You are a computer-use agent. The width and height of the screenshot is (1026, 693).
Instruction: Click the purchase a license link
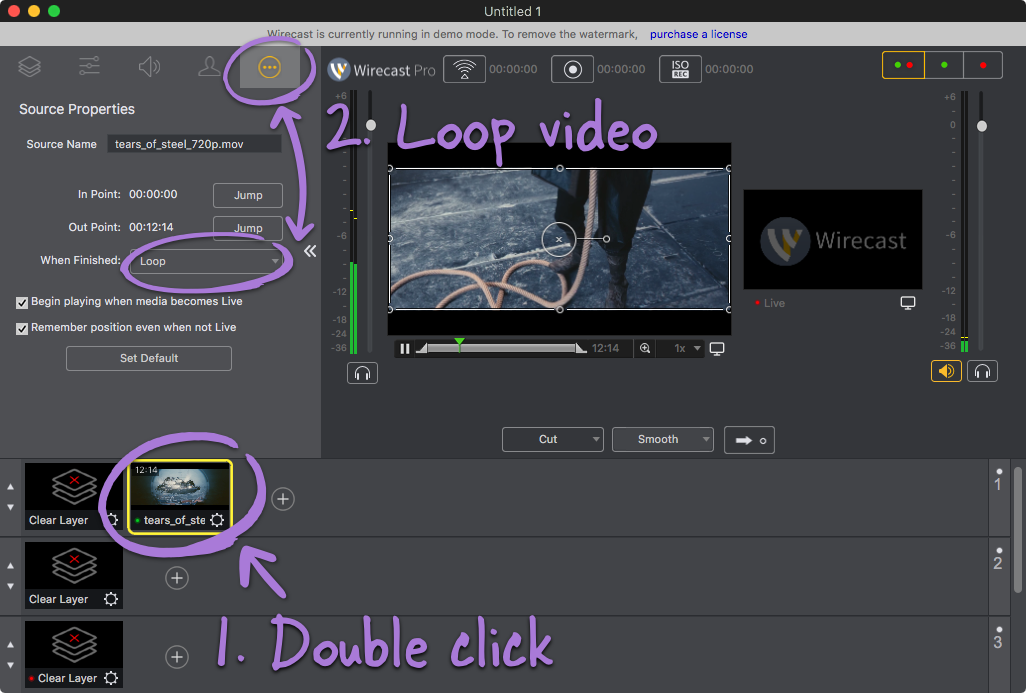698,34
